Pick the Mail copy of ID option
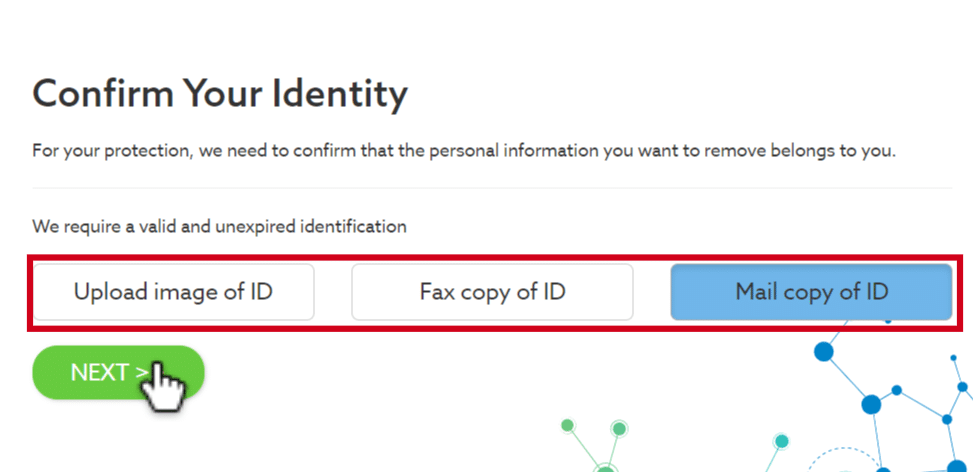This screenshot has width=973, height=472. coord(811,292)
